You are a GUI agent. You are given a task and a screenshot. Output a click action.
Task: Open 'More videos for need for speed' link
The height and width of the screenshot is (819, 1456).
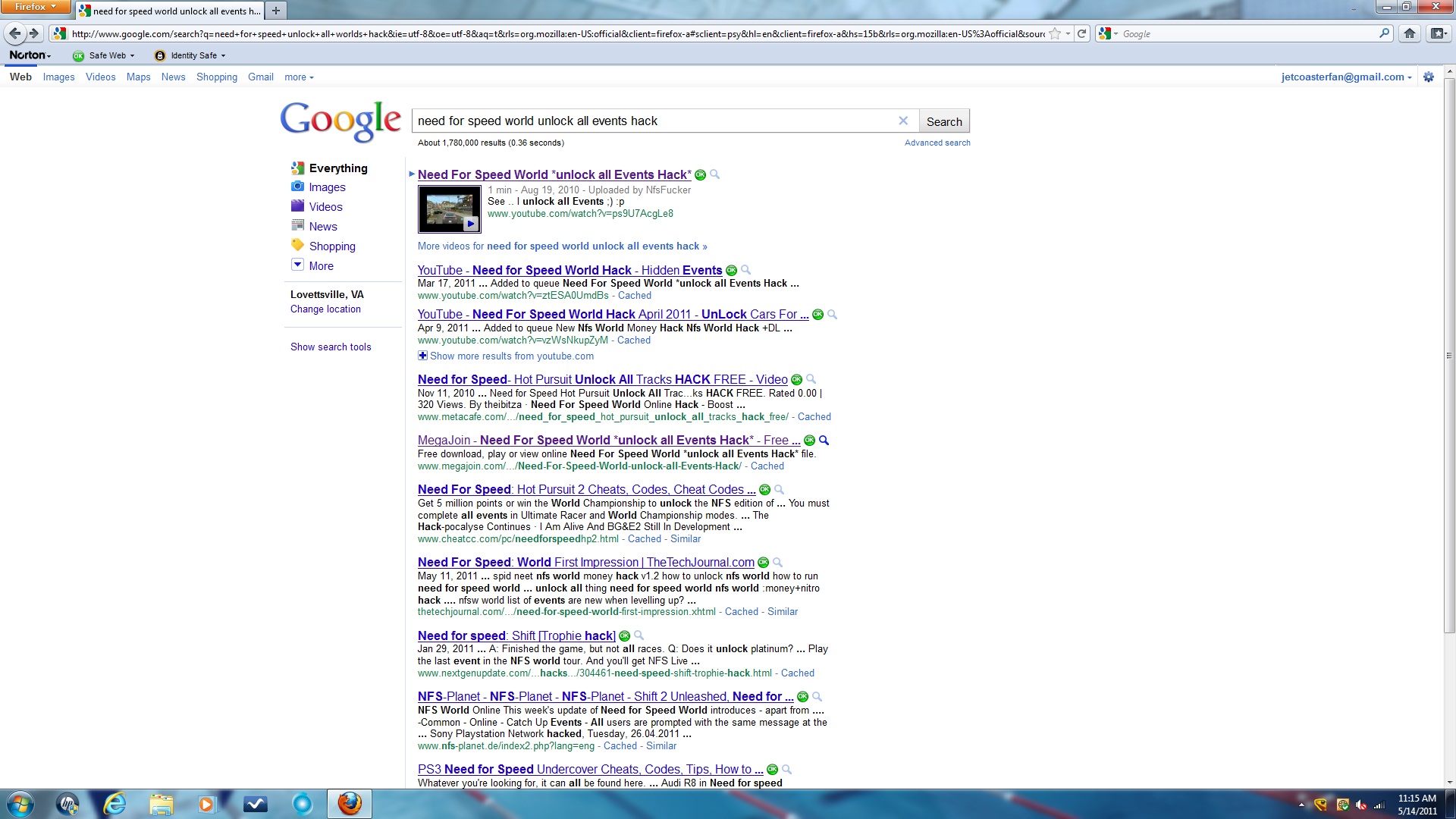(562, 246)
